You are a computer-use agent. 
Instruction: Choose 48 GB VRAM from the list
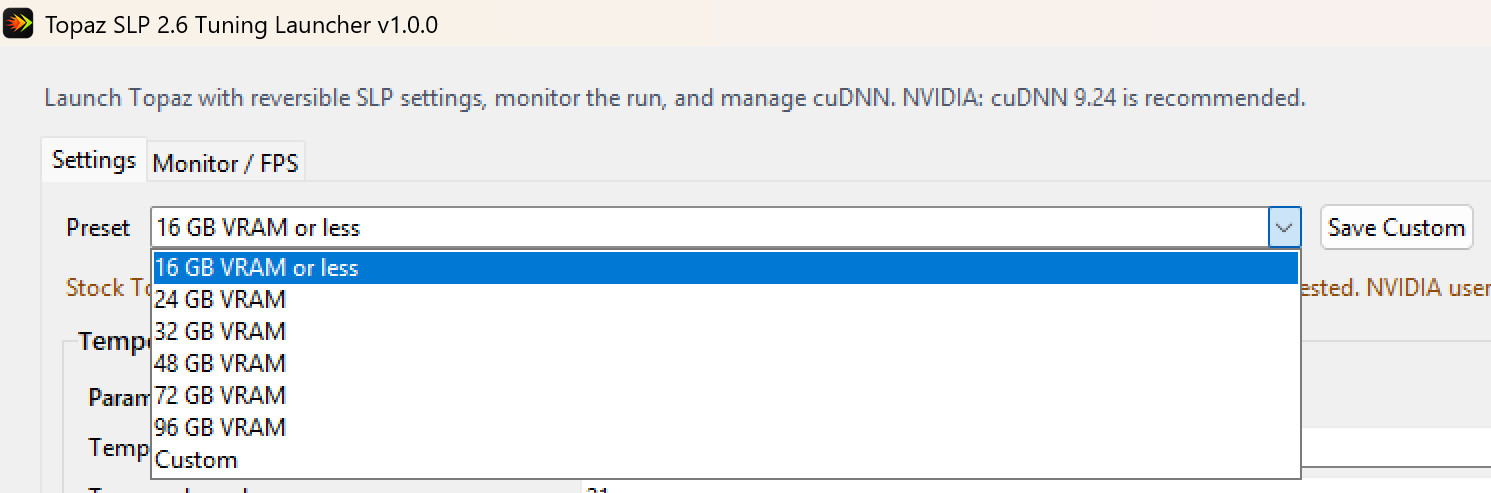pos(725,363)
